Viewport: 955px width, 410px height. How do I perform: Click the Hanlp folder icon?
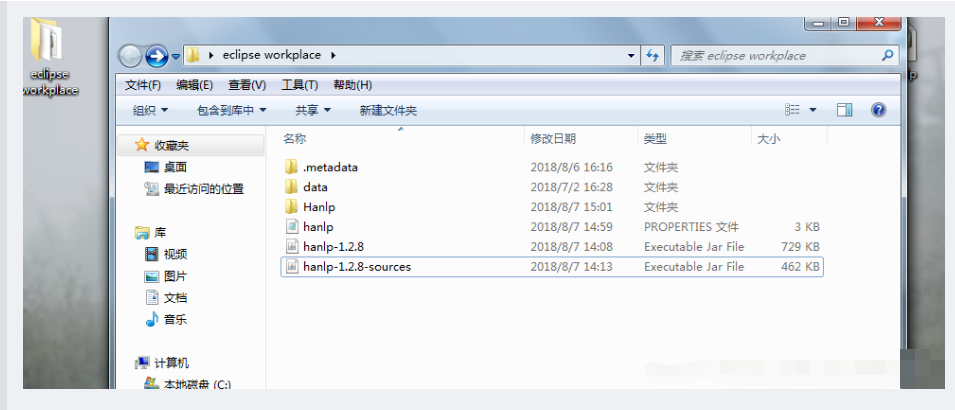tap(292, 207)
